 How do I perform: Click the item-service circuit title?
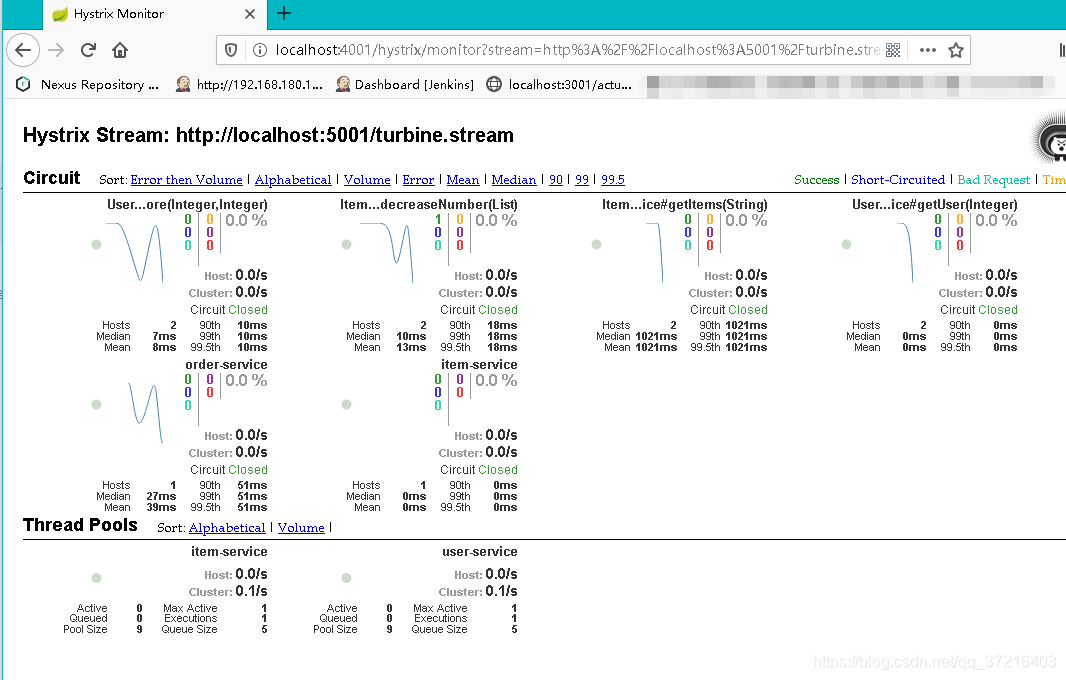(479, 364)
